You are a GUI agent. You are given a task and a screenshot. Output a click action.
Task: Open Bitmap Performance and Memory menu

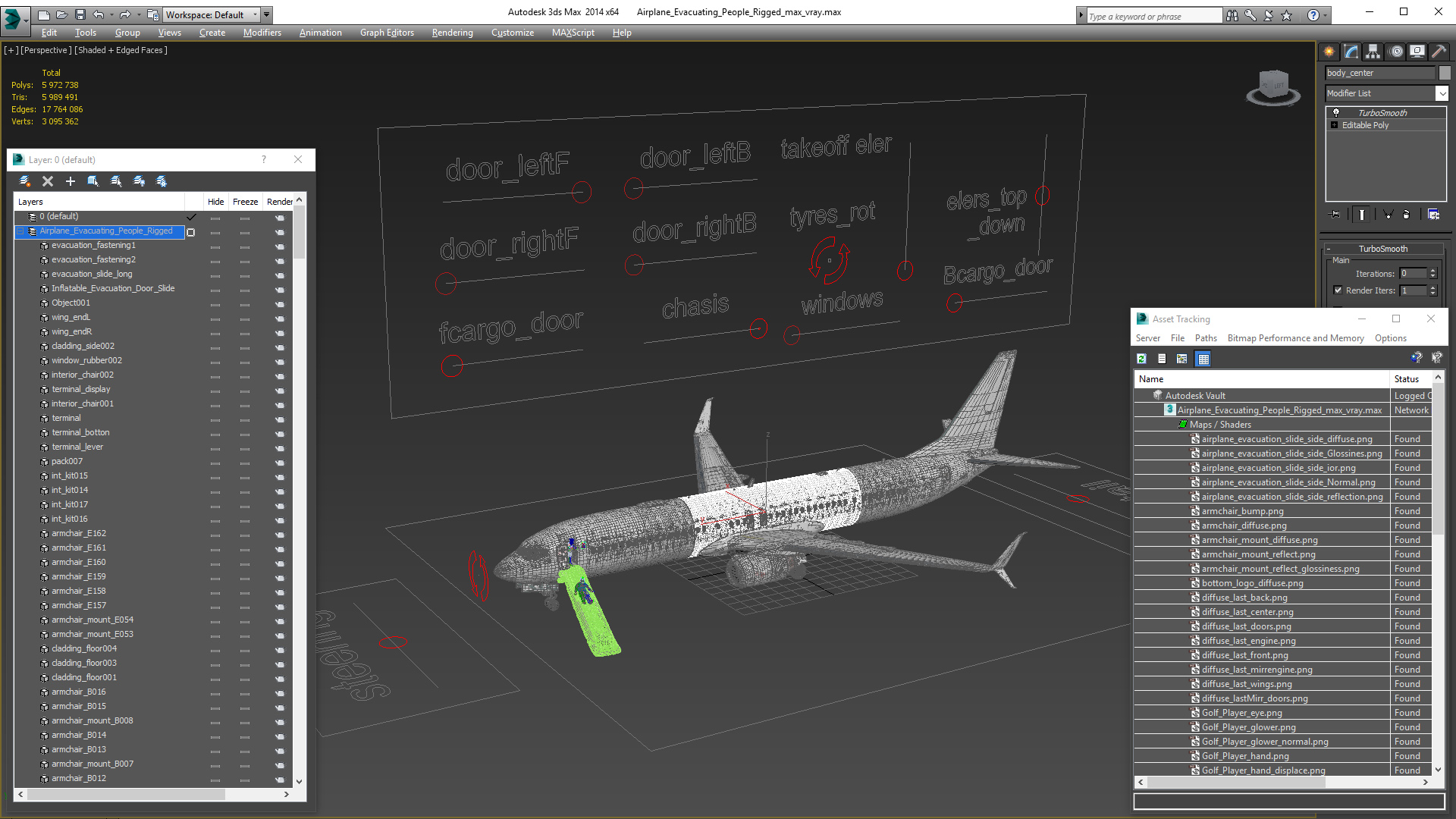tap(1295, 338)
